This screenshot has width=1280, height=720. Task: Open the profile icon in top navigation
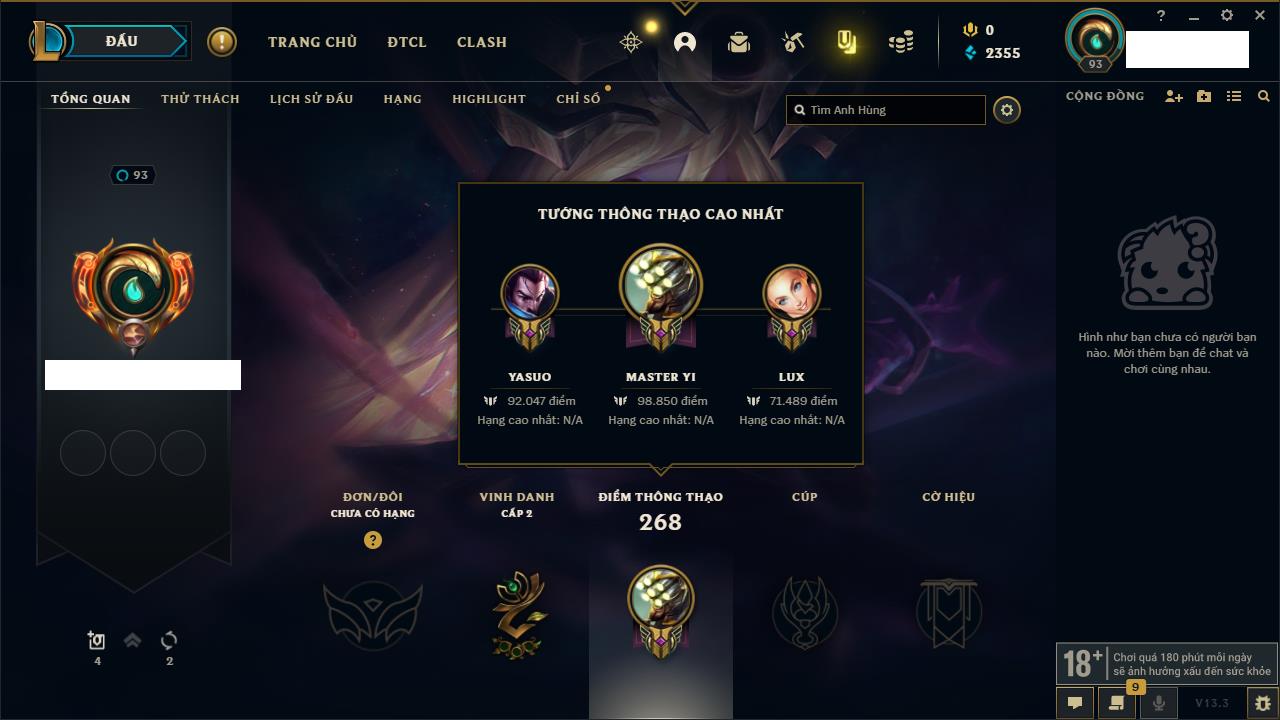pos(685,42)
